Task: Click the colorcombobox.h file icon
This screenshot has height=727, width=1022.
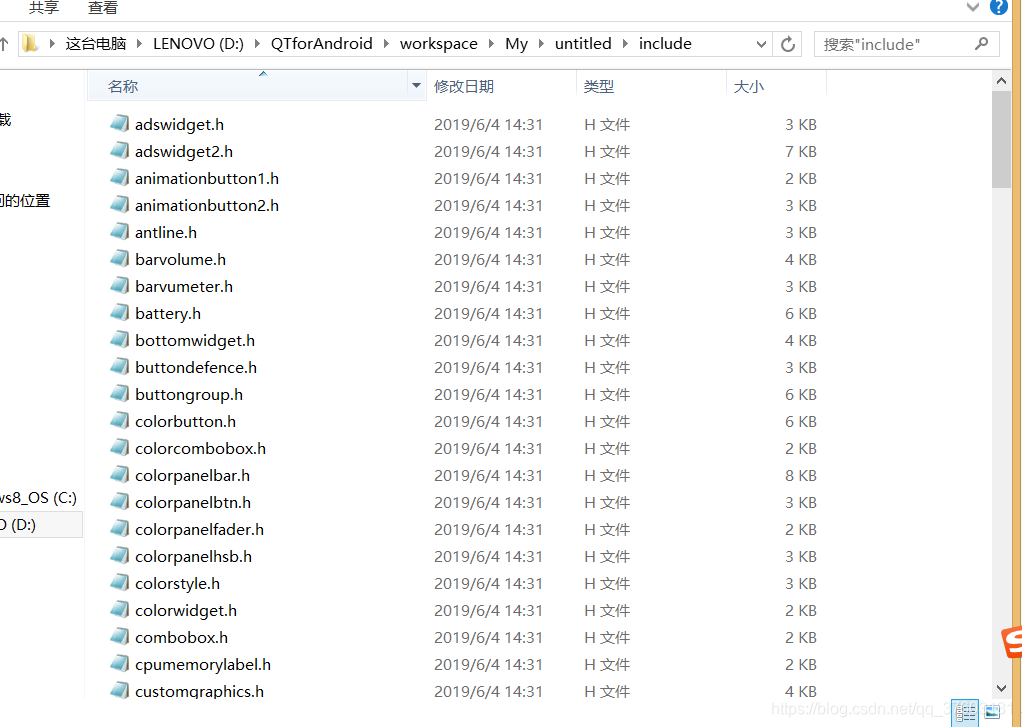Action: [119, 448]
